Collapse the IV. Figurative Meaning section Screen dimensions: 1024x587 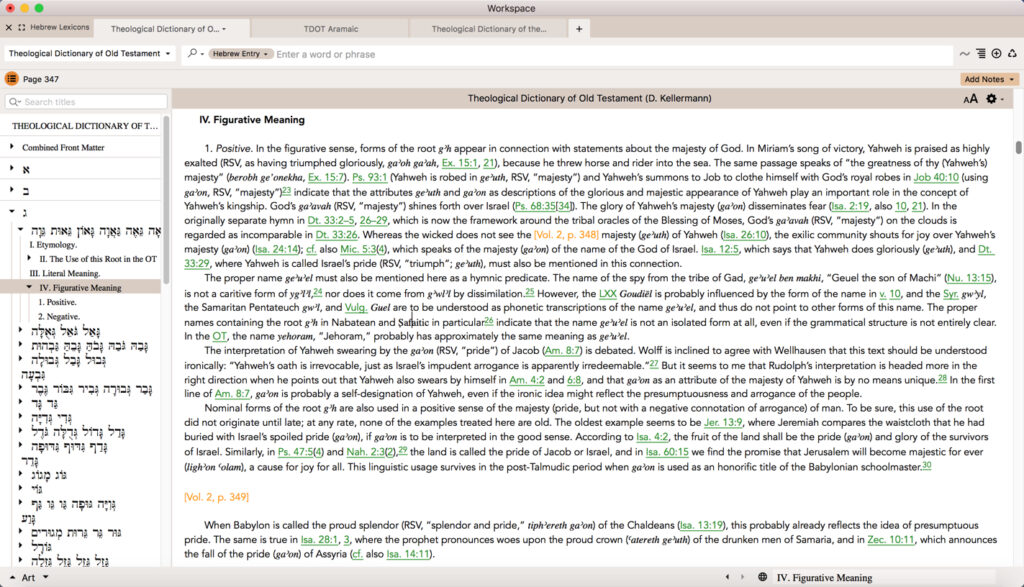(x=29, y=288)
